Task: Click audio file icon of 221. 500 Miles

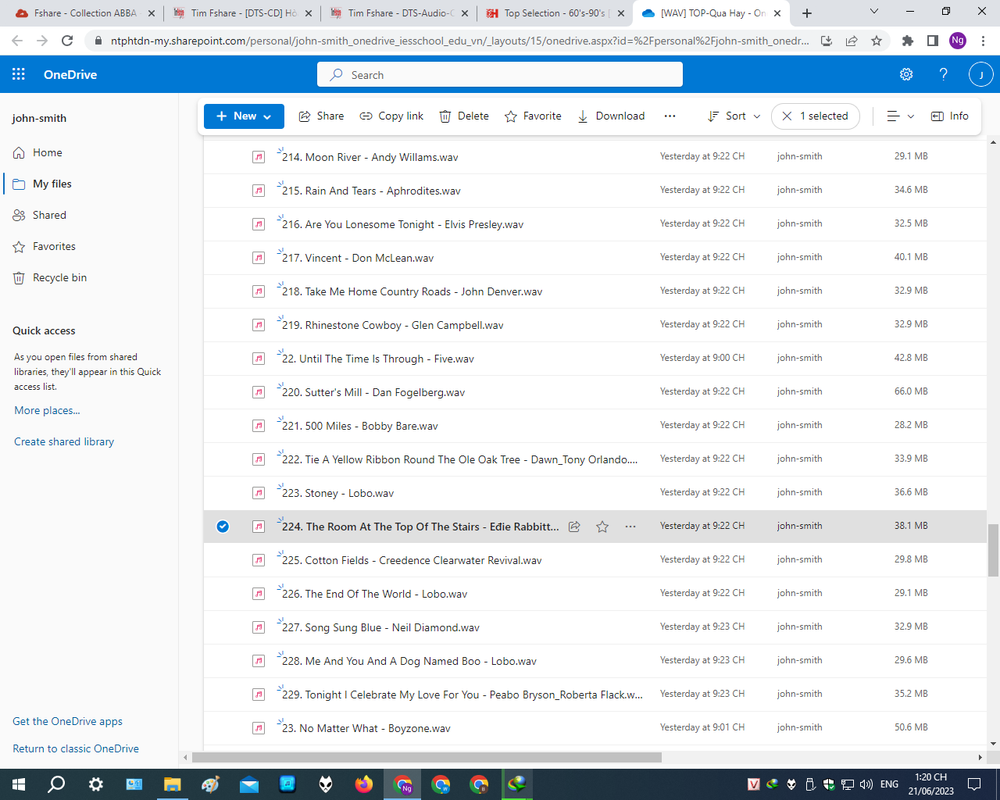Action: click(x=258, y=426)
